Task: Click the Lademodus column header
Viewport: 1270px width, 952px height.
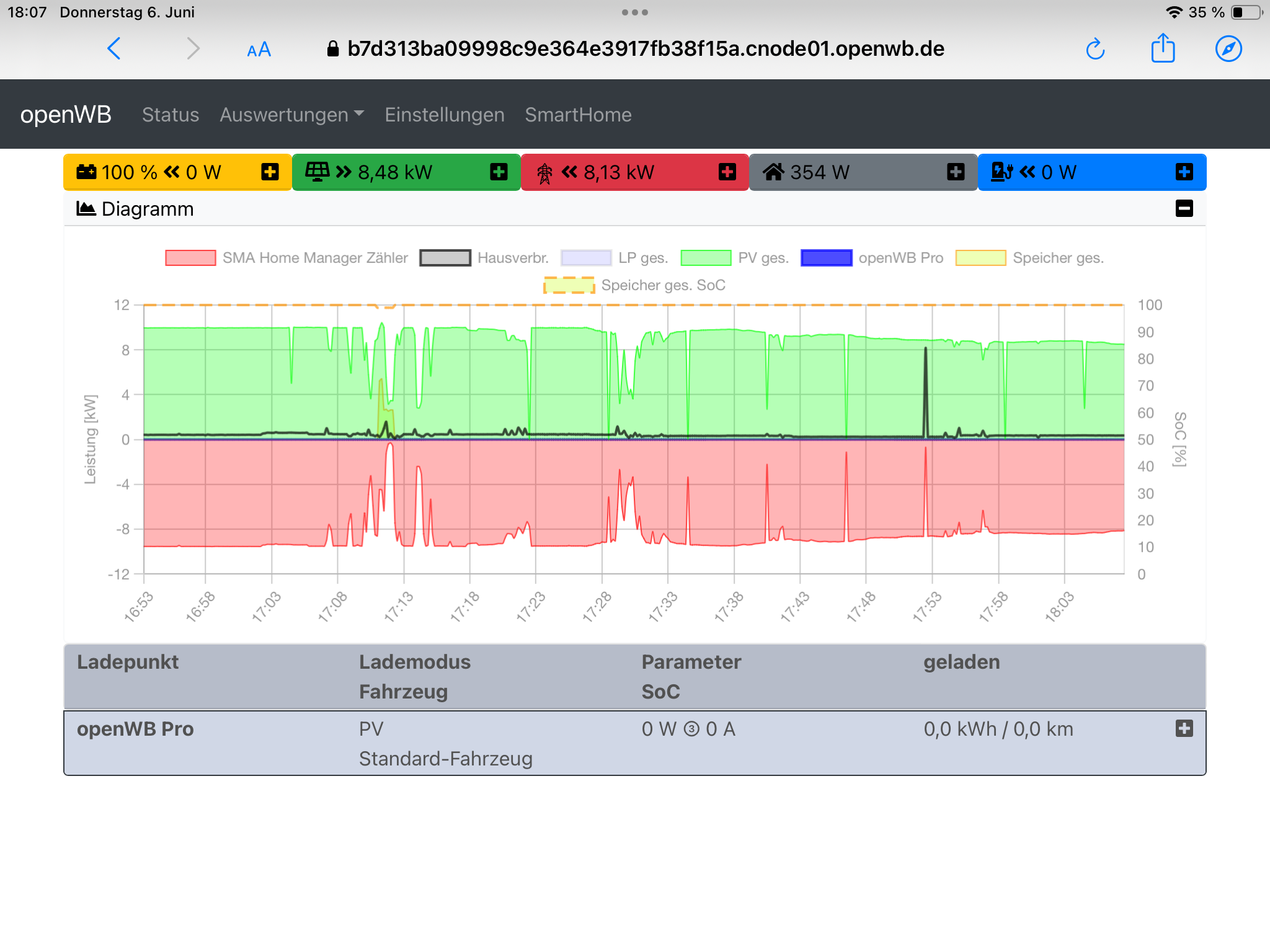Action: coord(415,662)
